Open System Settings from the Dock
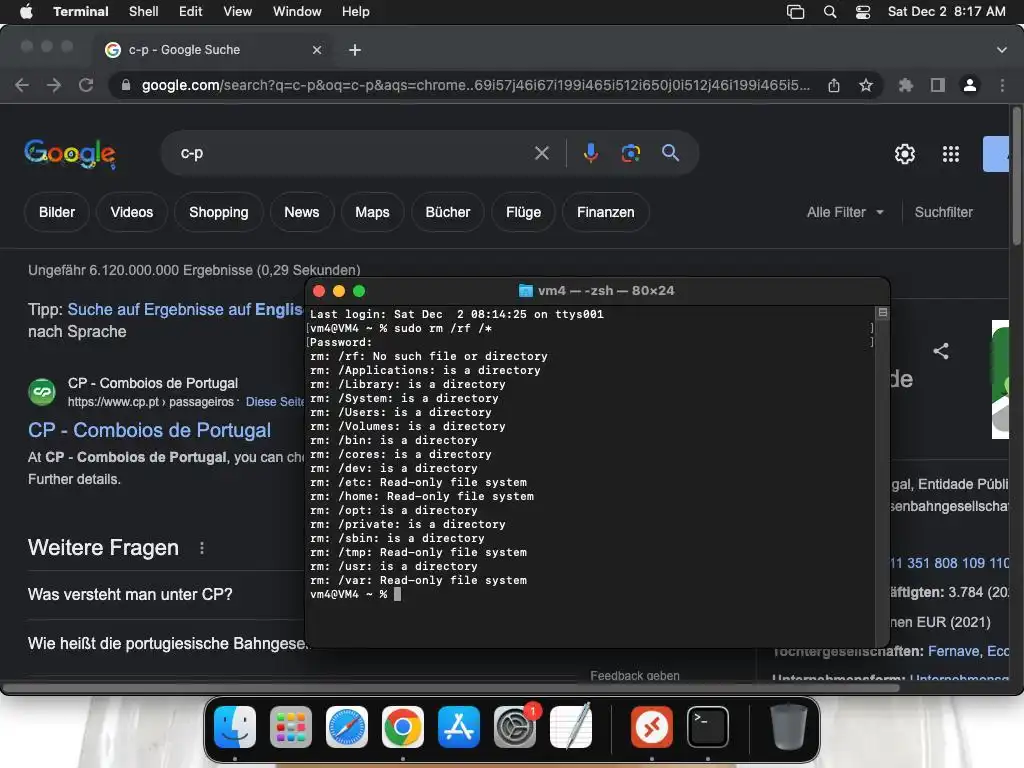Viewport: 1024px width, 768px height. click(515, 727)
